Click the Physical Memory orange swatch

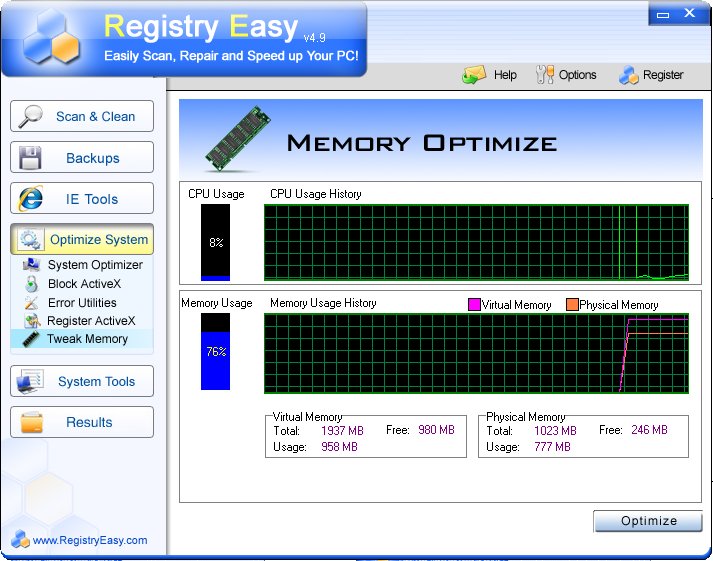click(x=572, y=305)
